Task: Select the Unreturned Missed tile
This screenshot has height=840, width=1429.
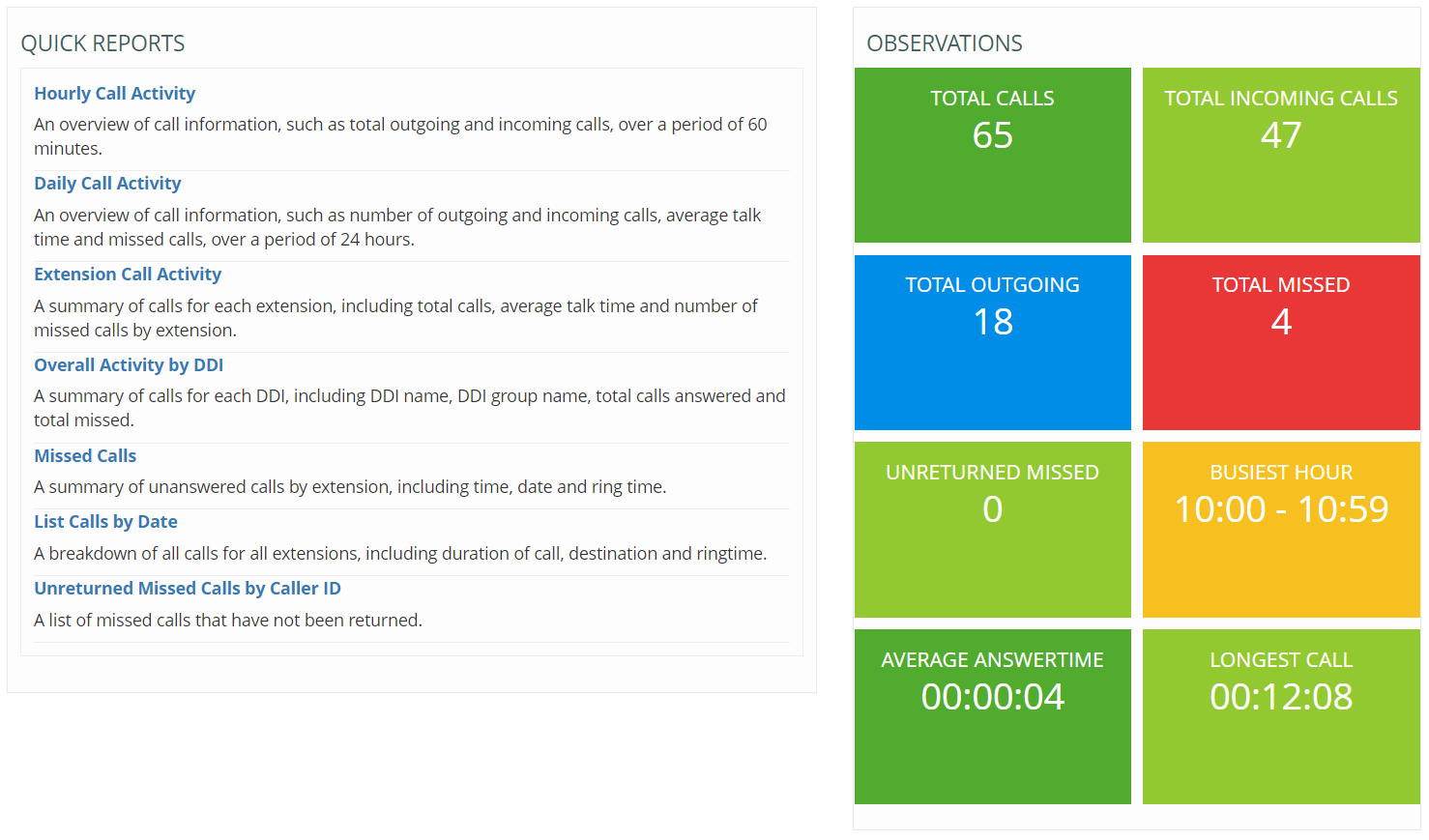Action: (992, 530)
